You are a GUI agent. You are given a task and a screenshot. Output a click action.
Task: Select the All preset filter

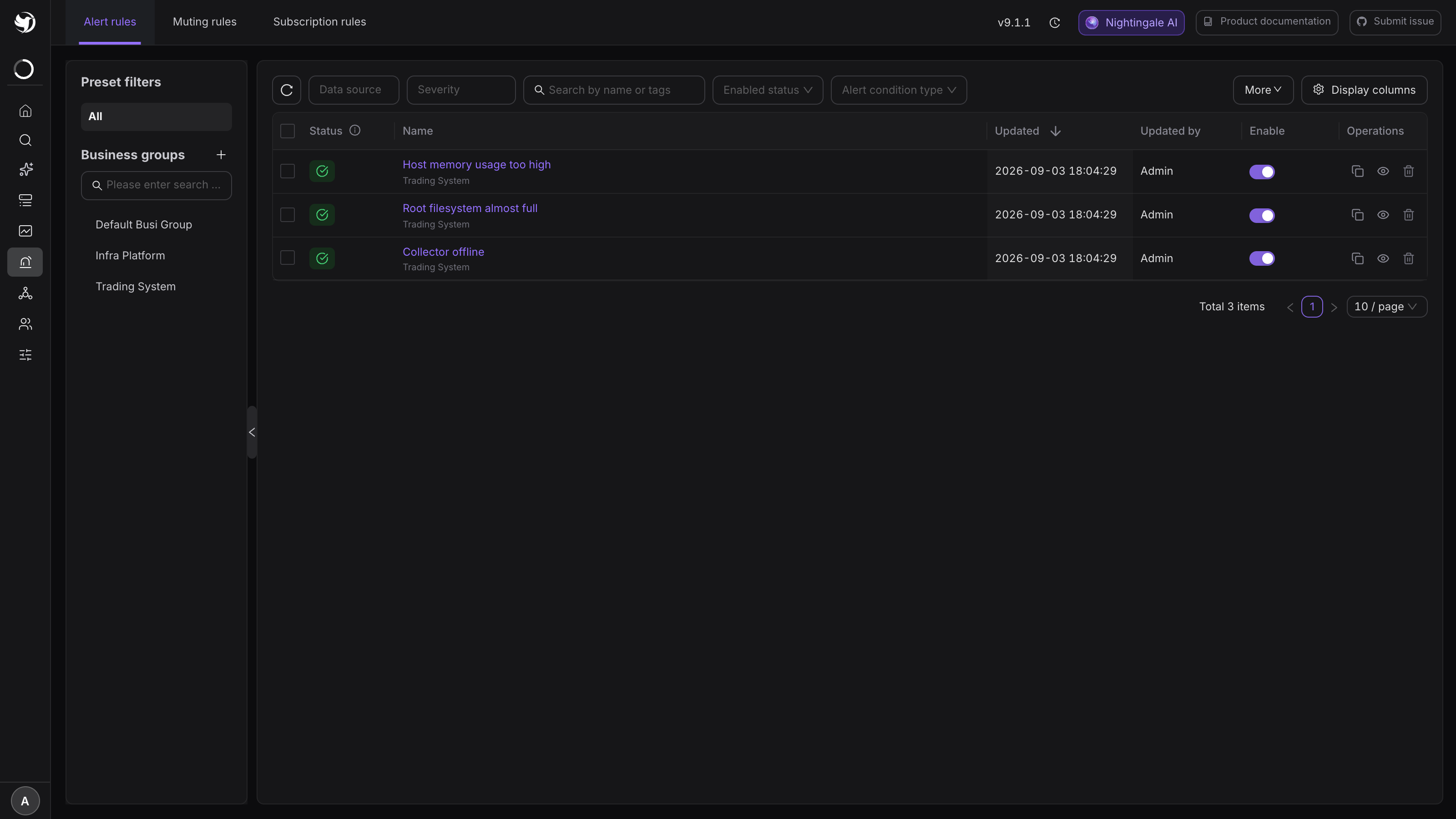point(157,116)
